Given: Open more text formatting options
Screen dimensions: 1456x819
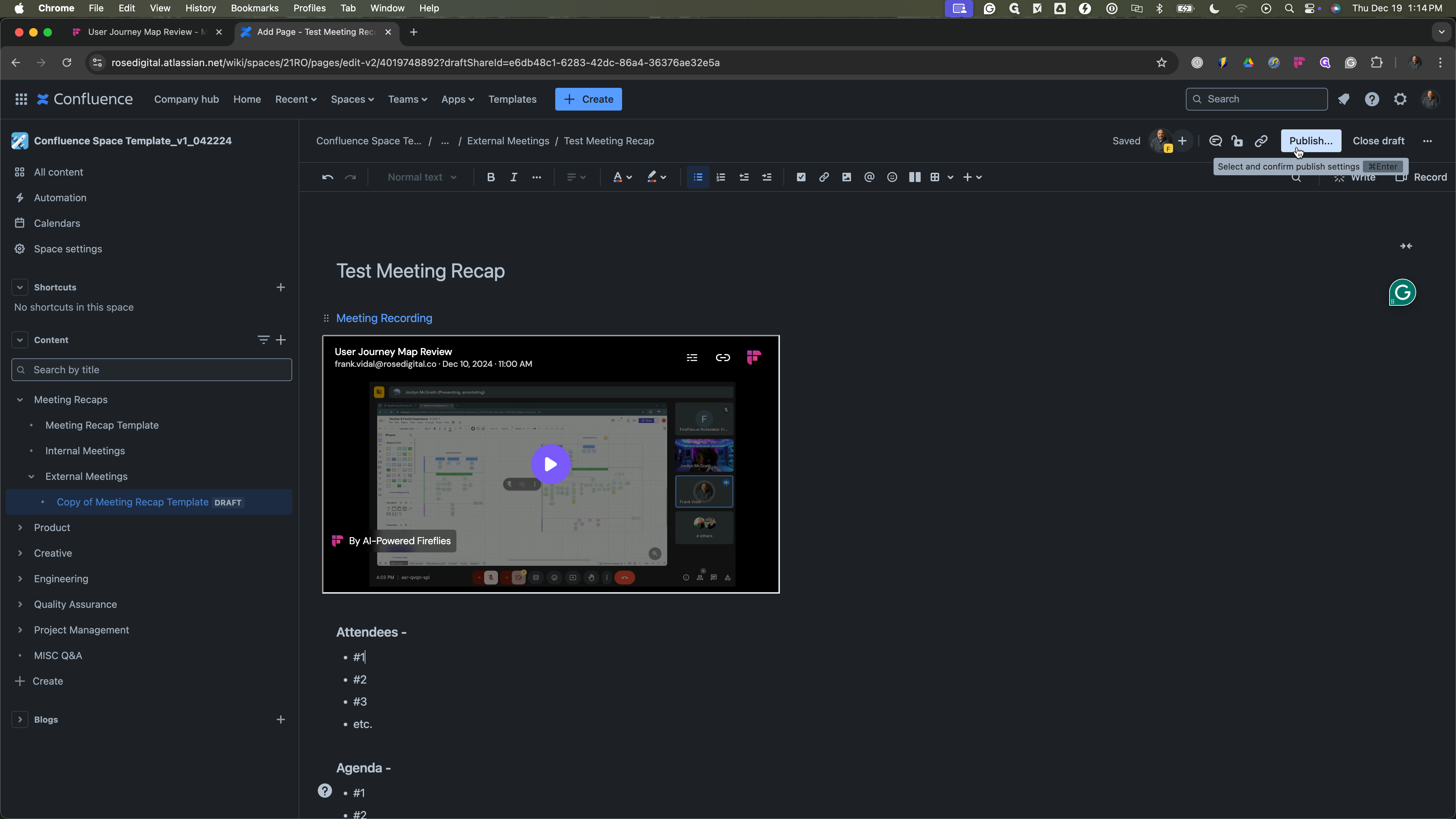Looking at the screenshot, I should [536, 177].
